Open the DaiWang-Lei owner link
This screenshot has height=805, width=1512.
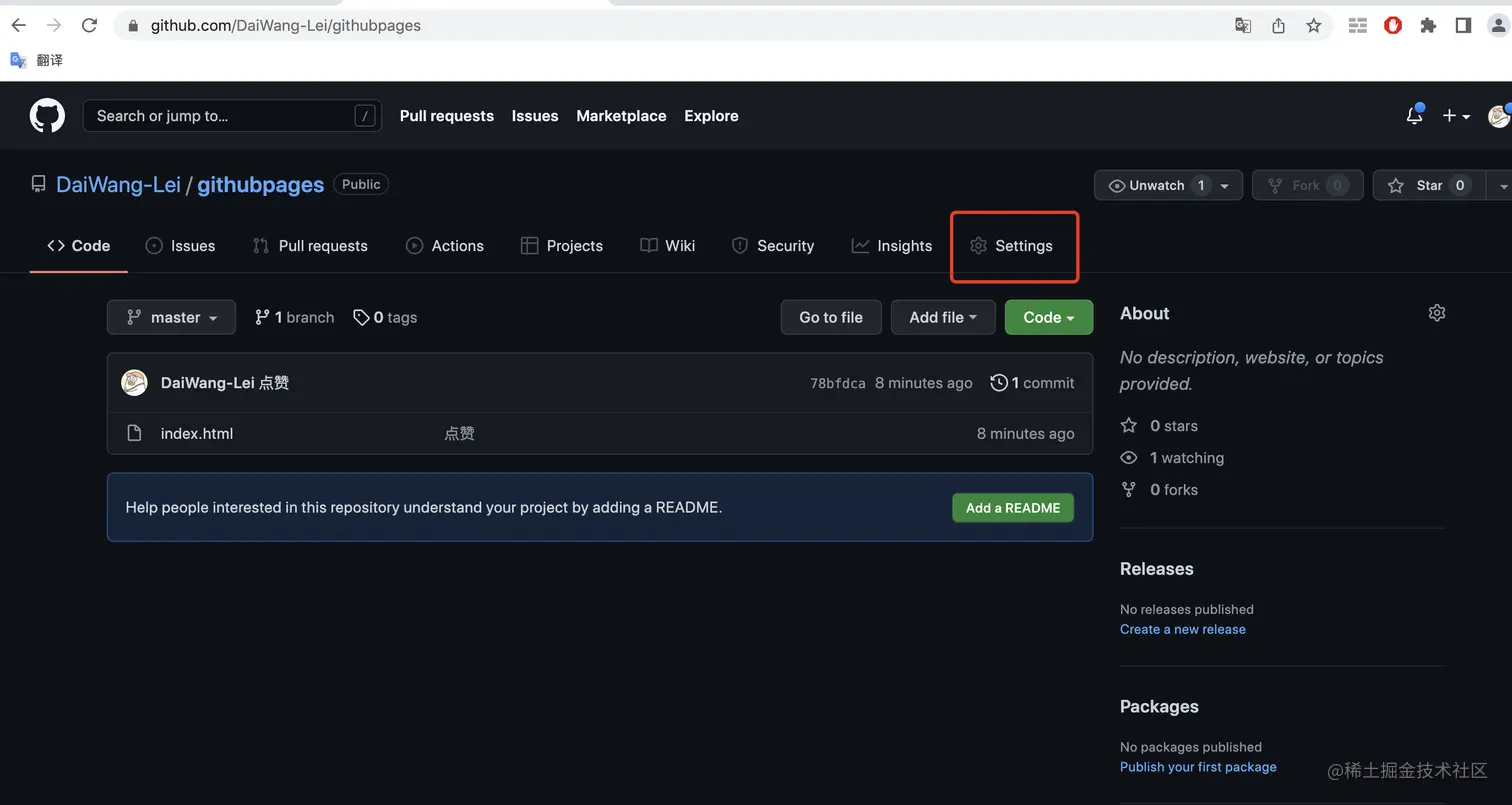pos(118,185)
